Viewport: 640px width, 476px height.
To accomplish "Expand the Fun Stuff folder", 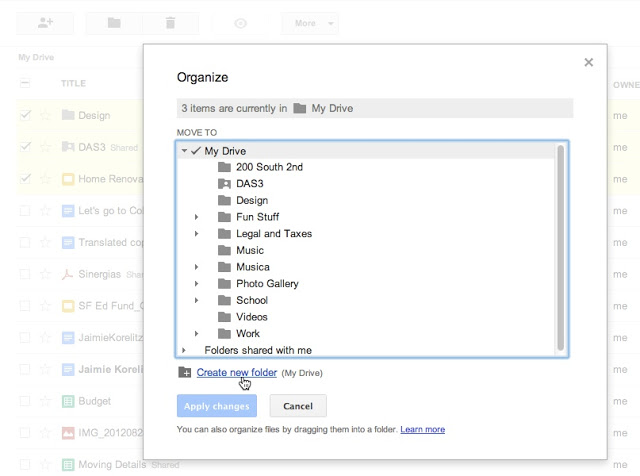I will coord(197,217).
